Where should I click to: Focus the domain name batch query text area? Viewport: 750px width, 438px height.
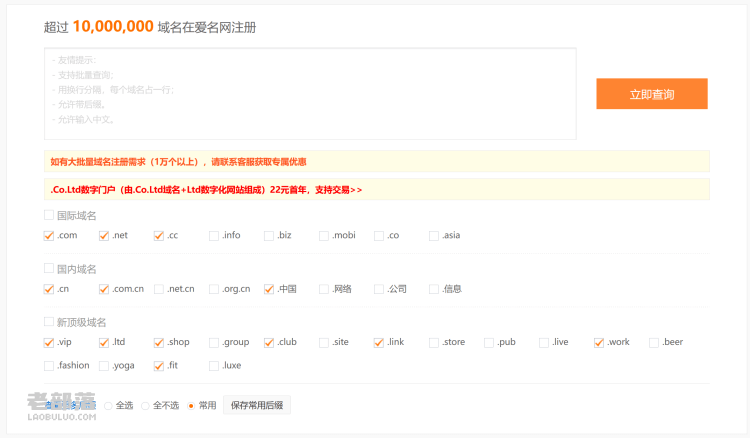coord(310,94)
